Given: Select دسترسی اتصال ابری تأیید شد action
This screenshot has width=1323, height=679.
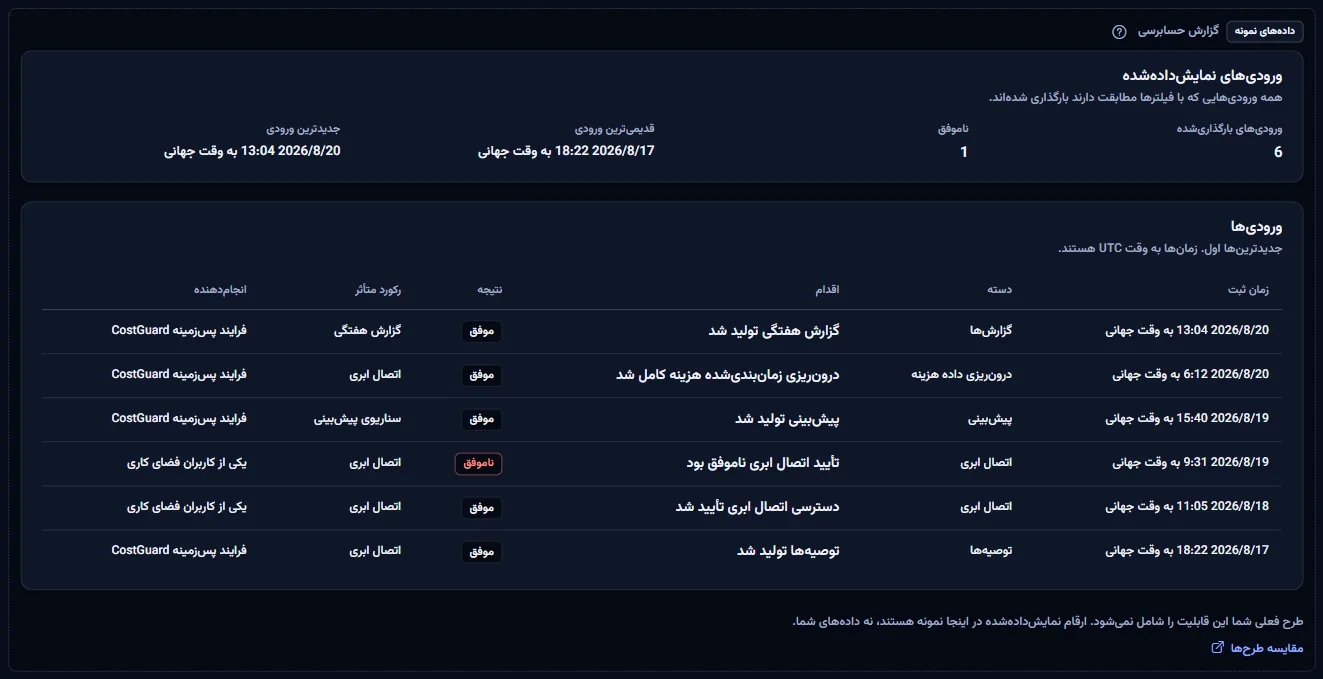Looking at the screenshot, I should (757, 508).
